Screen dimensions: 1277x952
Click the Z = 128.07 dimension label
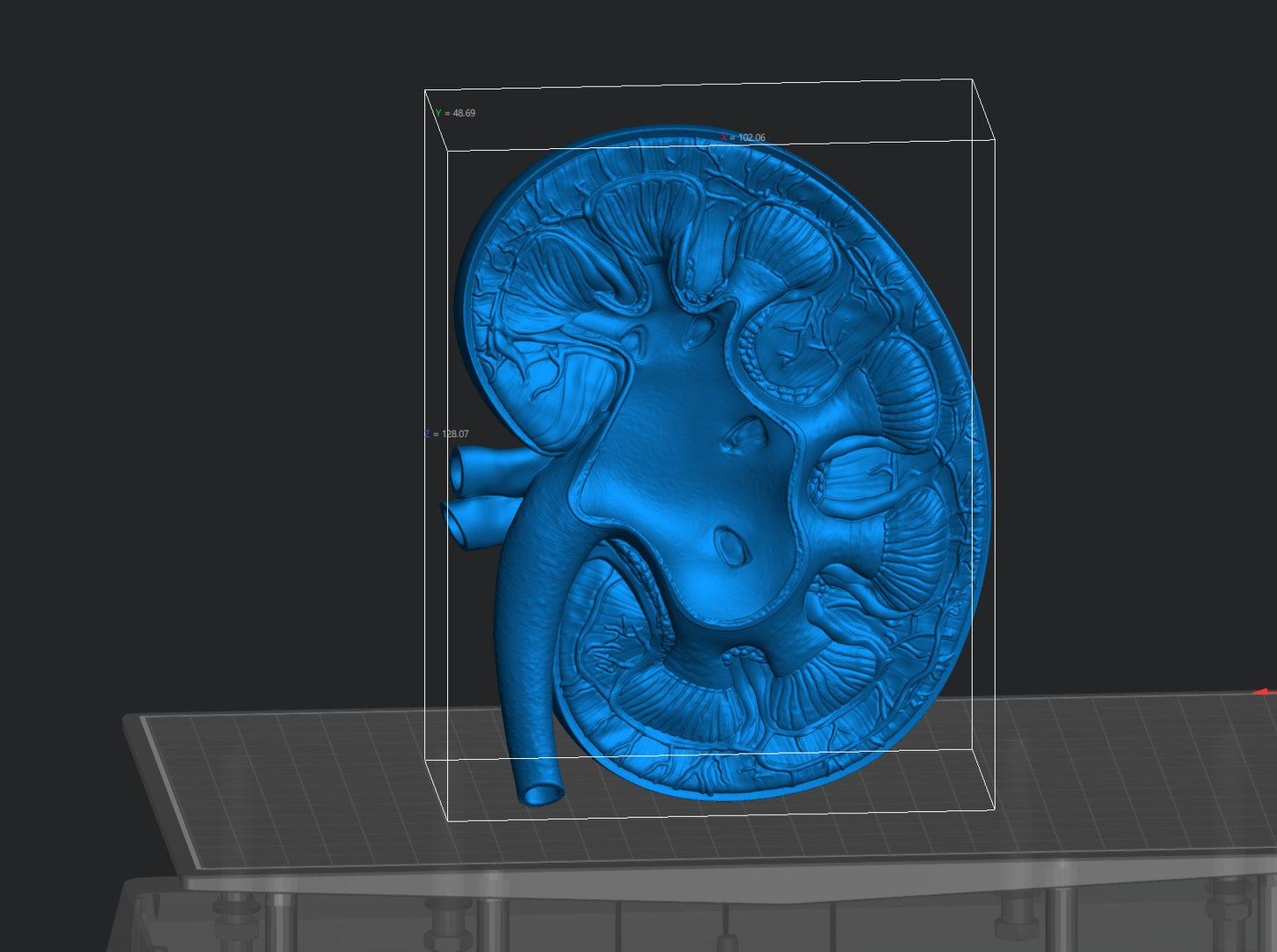pyautogui.click(x=446, y=434)
